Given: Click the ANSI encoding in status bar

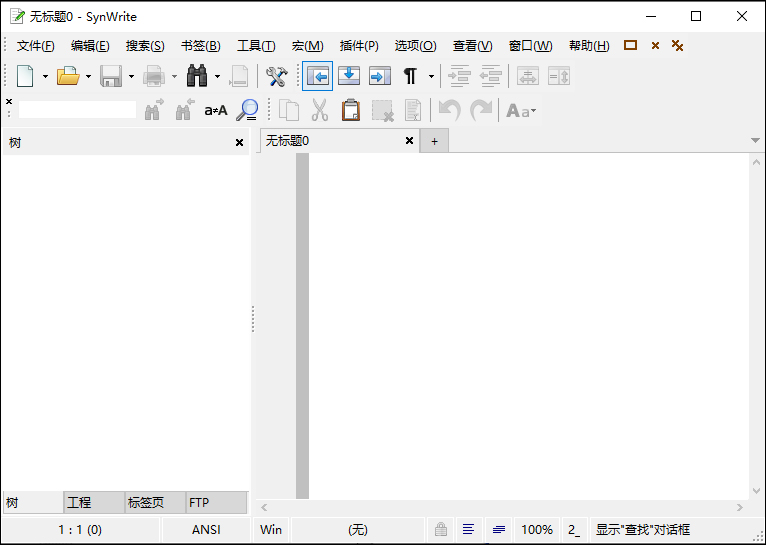Looking at the screenshot, I should [206, 529].
